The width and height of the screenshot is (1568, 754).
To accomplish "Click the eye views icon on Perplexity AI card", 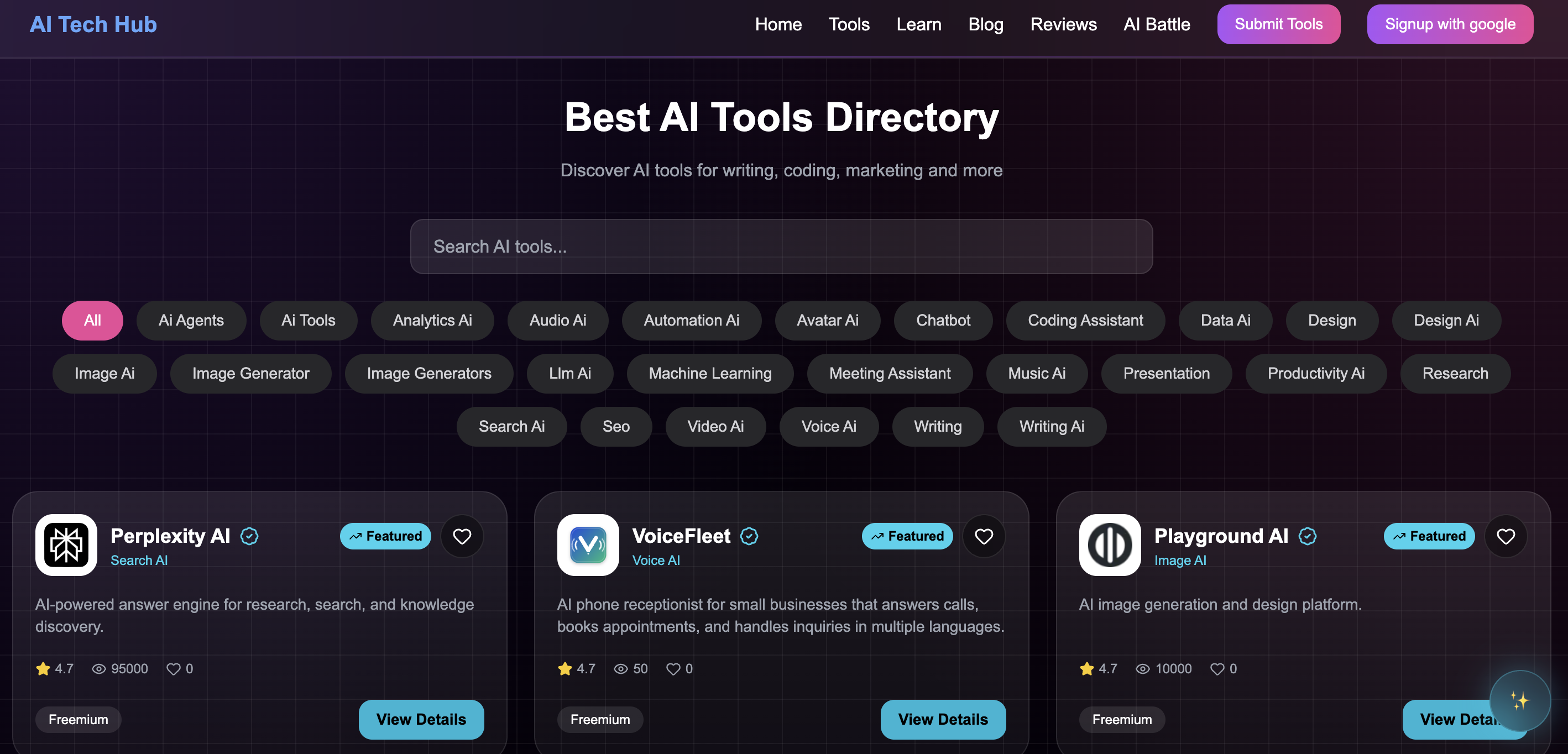I will [98, 669].
